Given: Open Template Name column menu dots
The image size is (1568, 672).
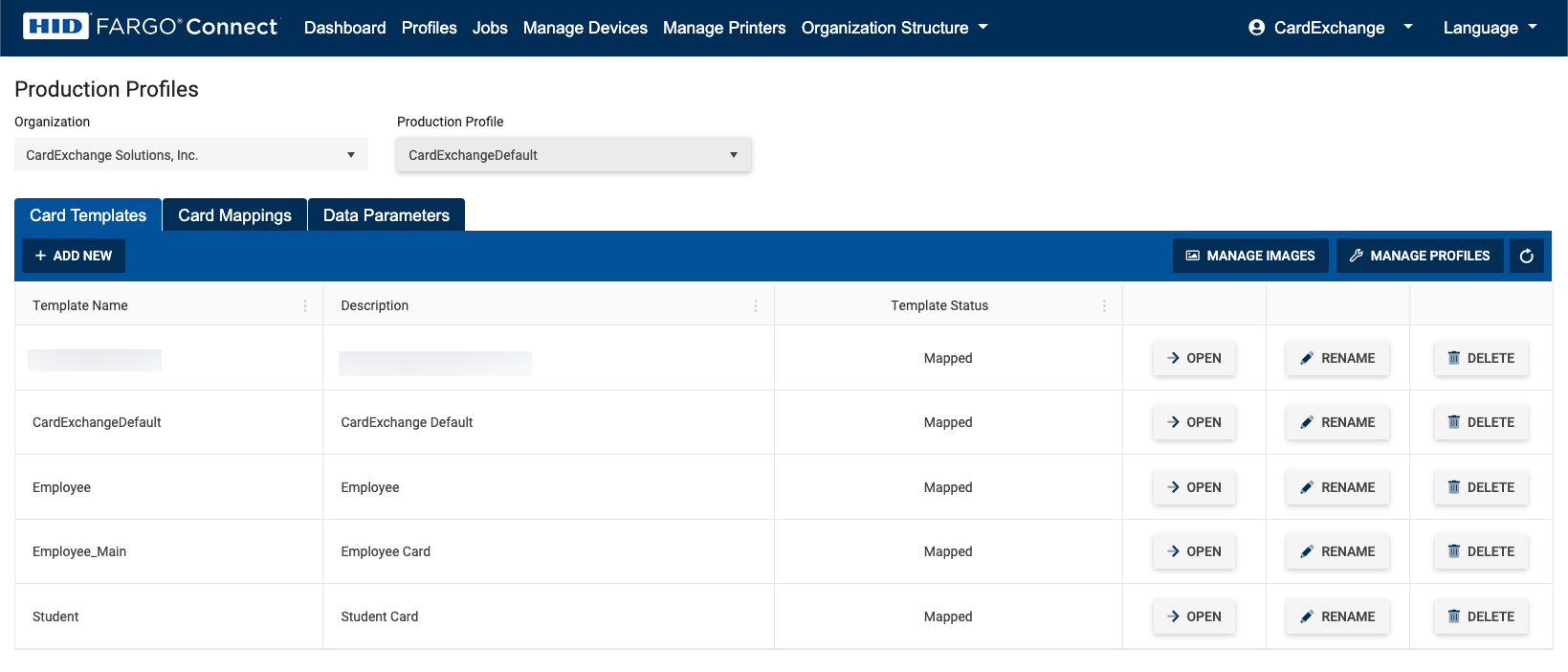Looking at the screenshot, I should coord(305,305).
